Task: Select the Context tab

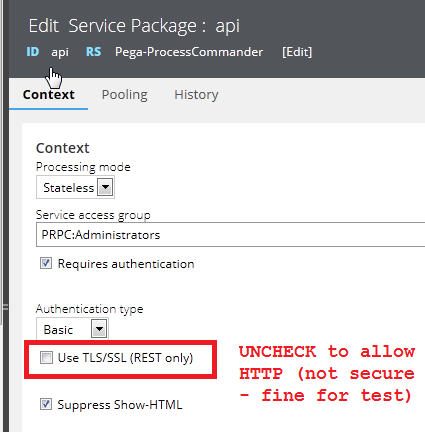Action: (x=49, y=95)
